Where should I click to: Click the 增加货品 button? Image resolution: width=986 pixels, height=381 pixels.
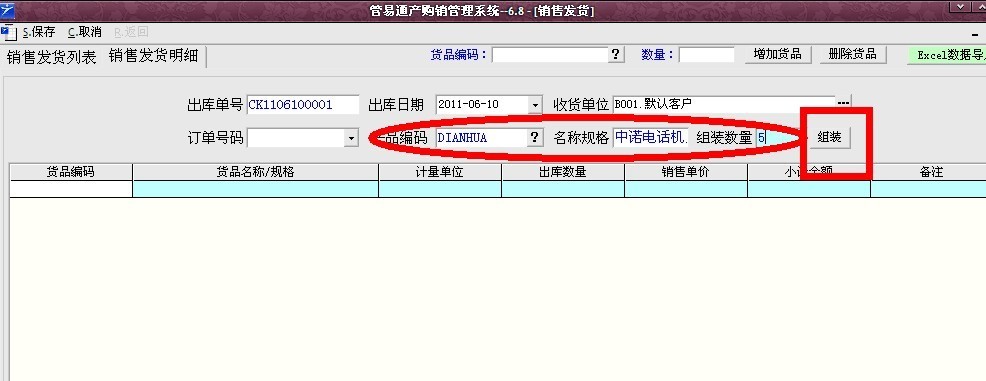tap(778, 54)
